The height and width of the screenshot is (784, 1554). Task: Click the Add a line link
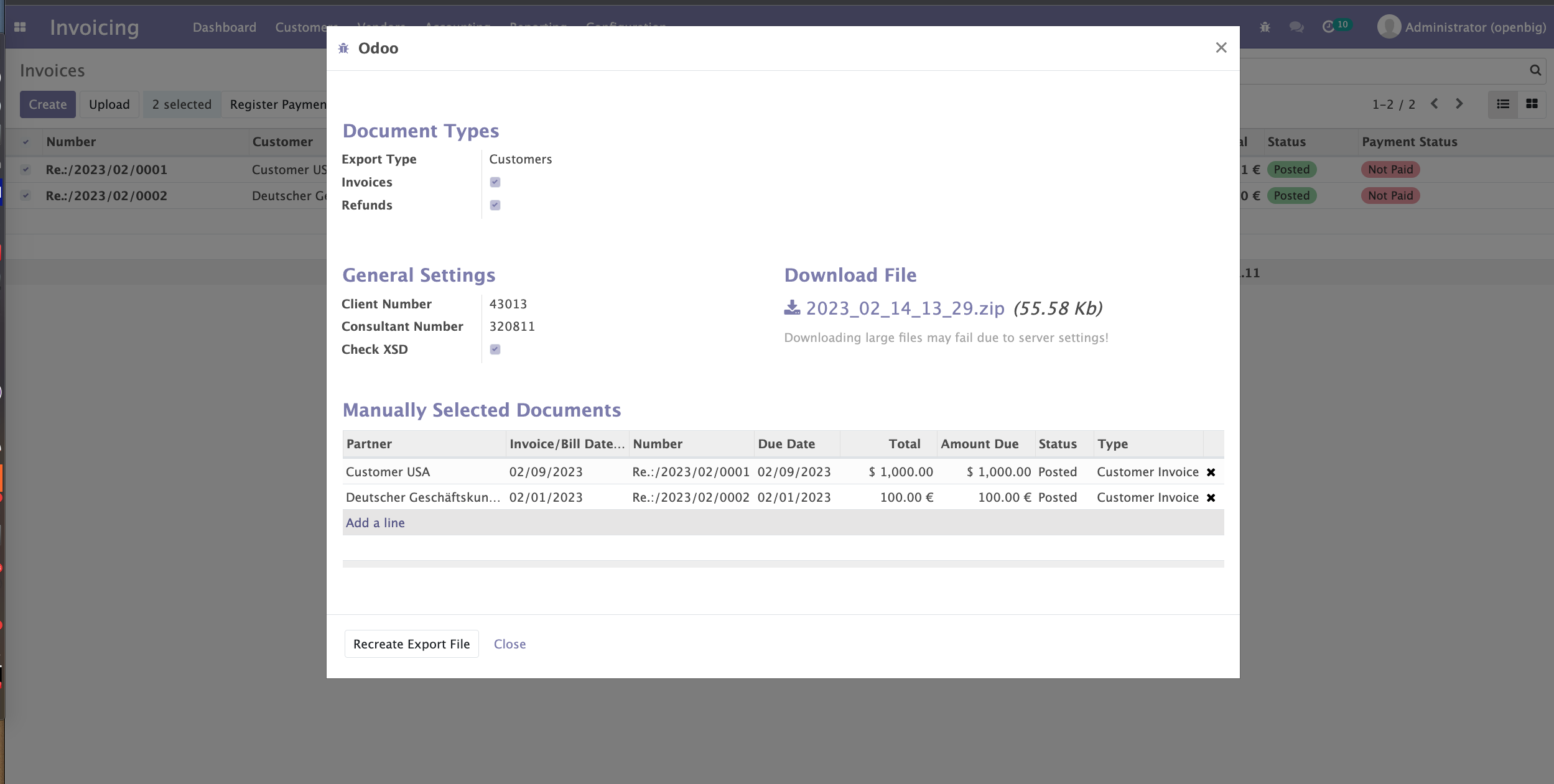(375, 522)
